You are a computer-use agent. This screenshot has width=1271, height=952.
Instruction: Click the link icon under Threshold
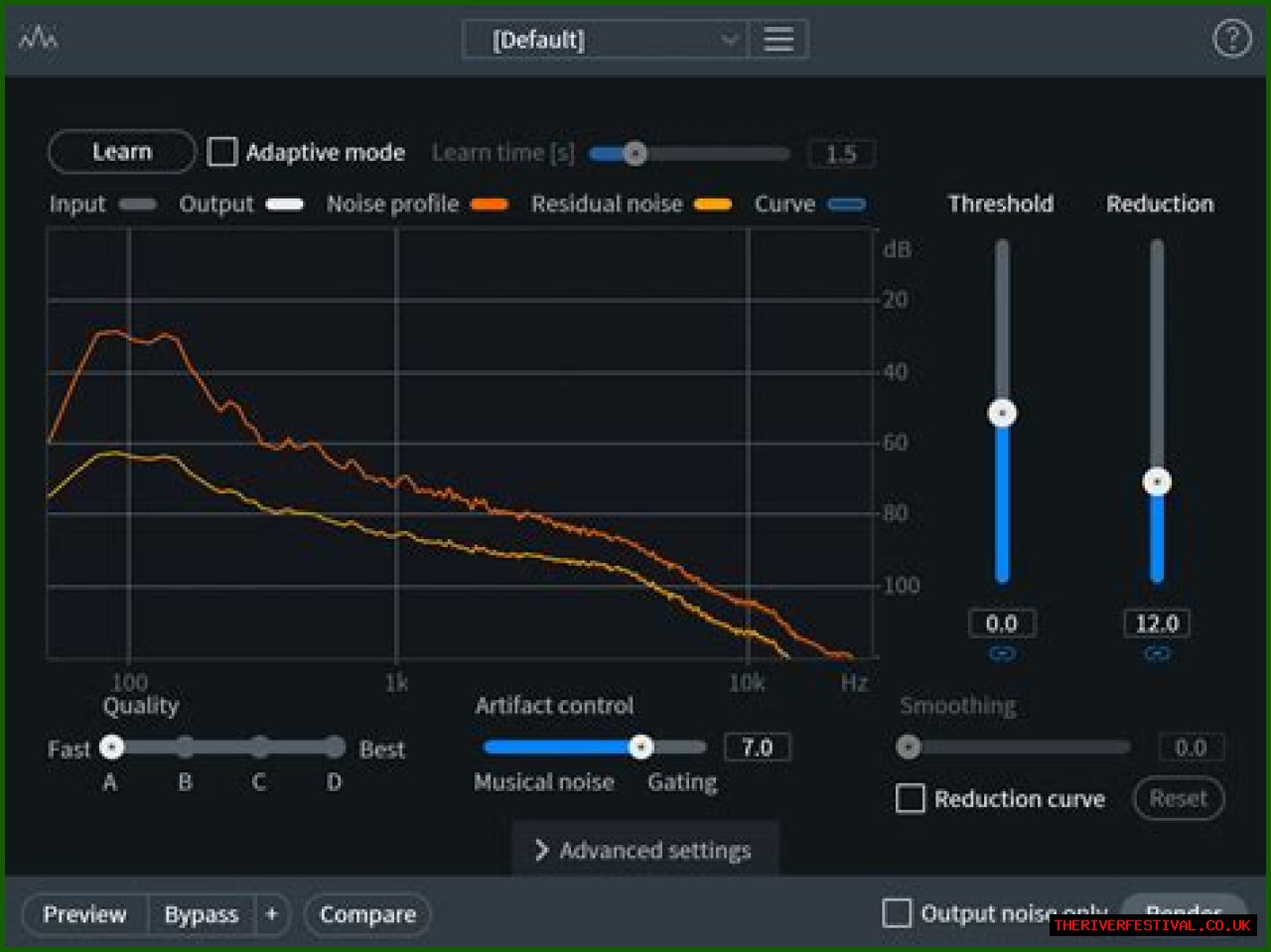click(1002, 654)
